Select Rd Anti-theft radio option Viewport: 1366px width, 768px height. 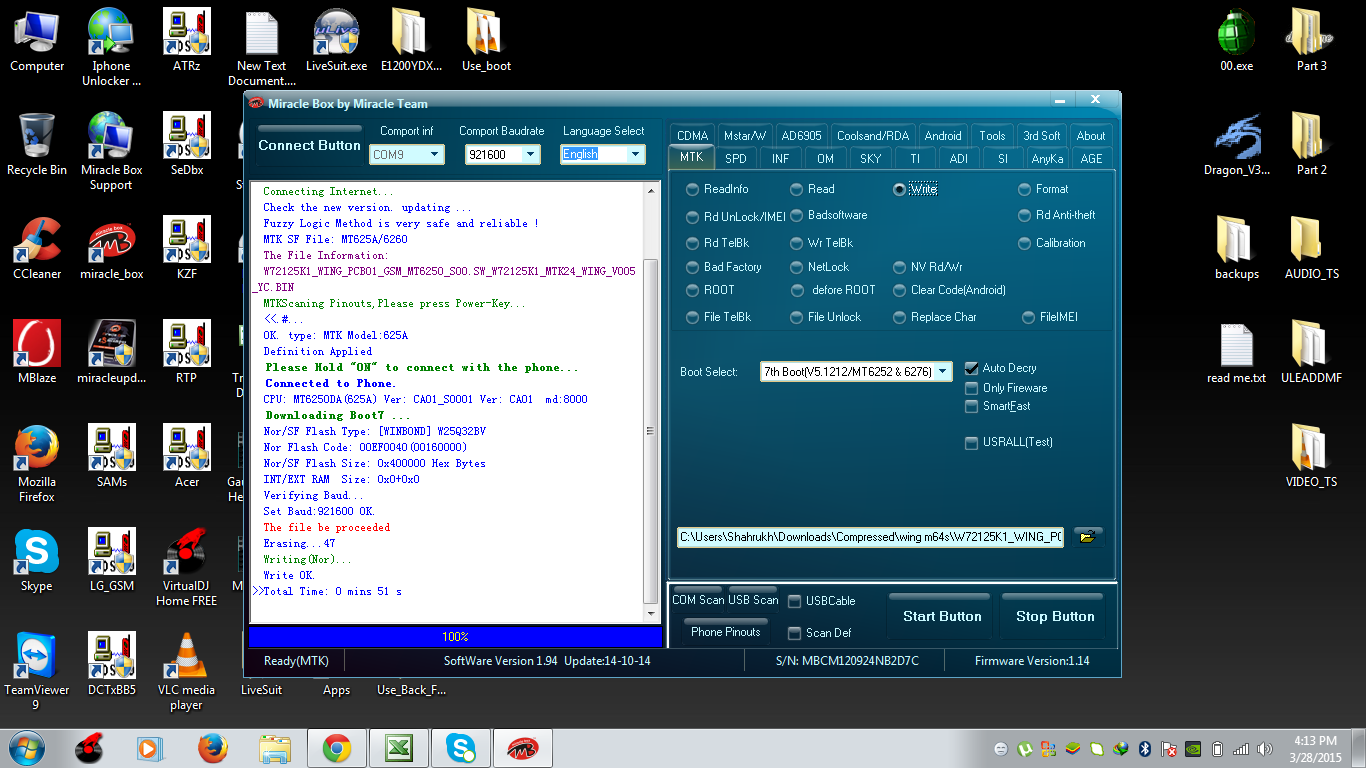[x=1058, y=215]
